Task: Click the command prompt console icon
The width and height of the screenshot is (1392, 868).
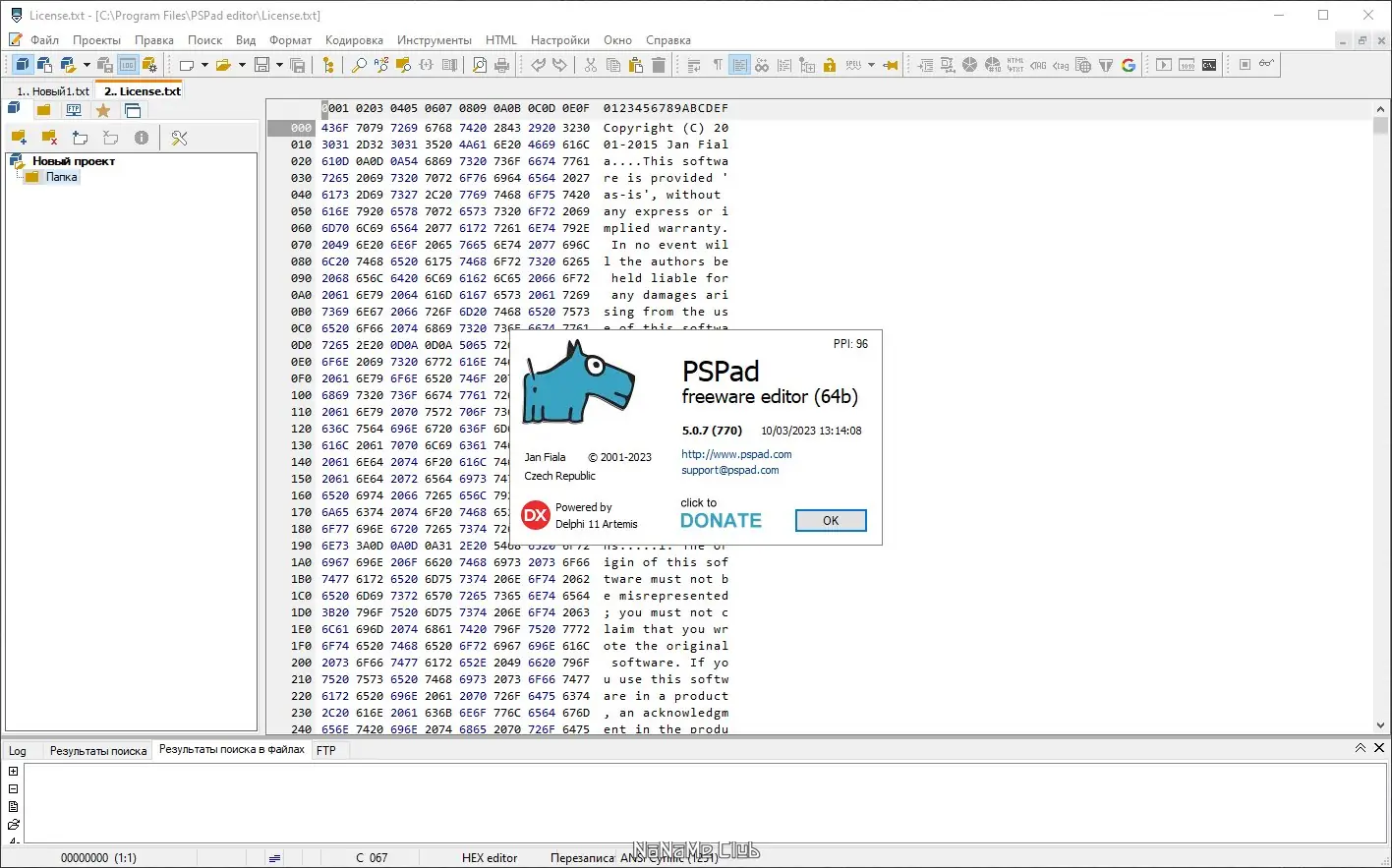Action: tap(1209, 65)
